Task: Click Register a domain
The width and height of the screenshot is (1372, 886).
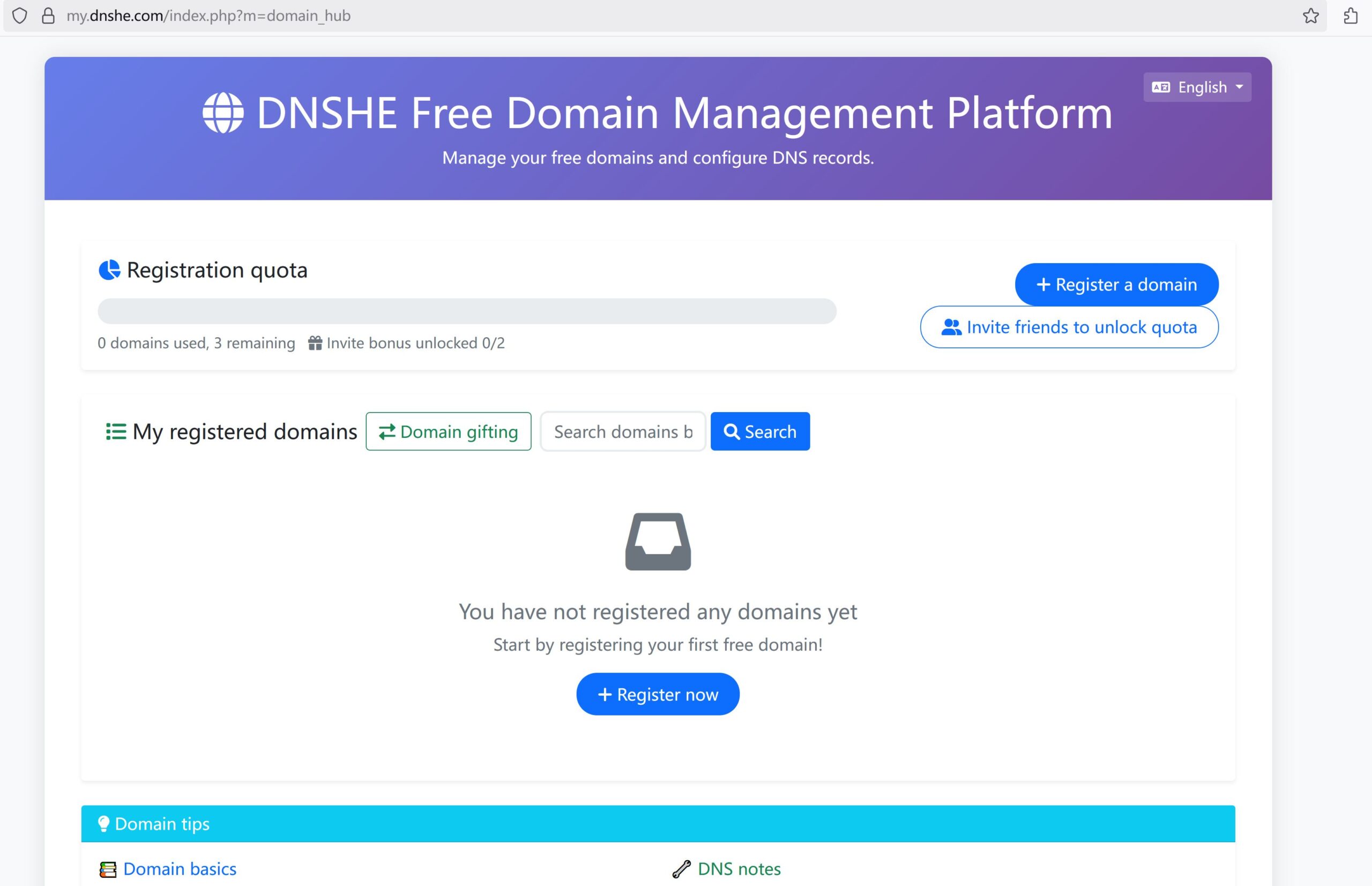Action: (1116, 284)
